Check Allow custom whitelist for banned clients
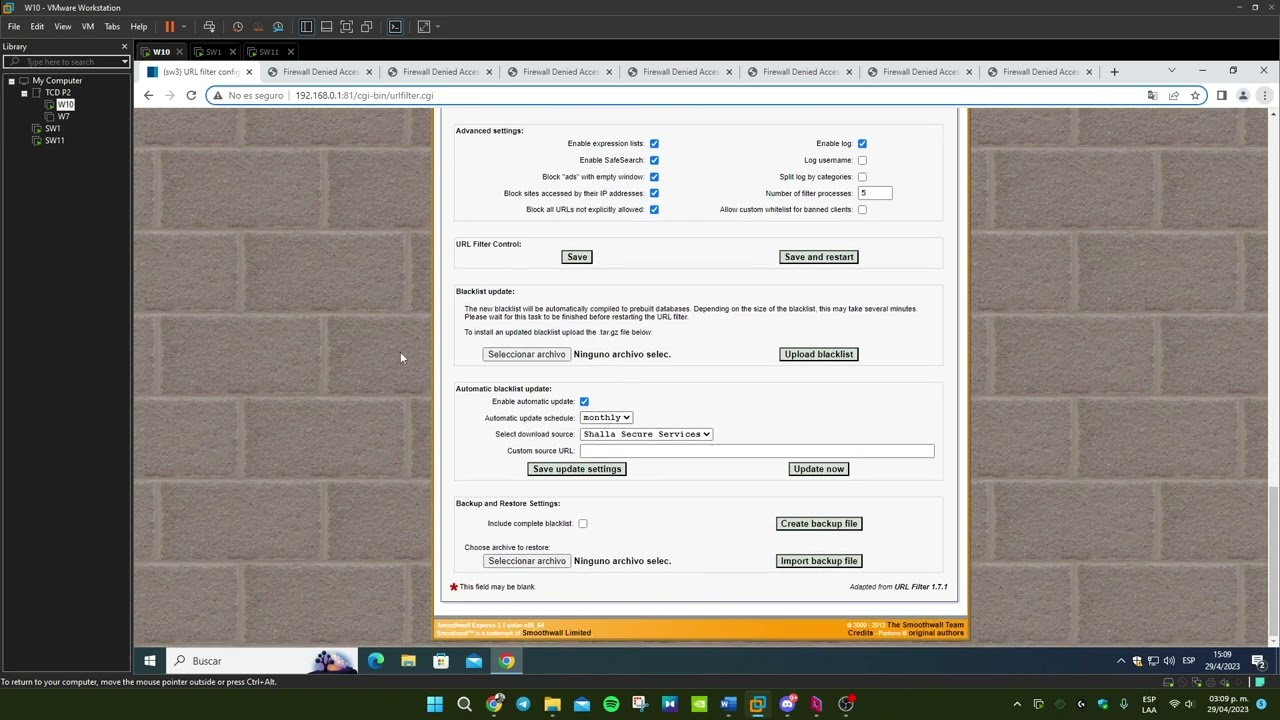Image resolution: width=1280 pixels, height=720 pixels. (862, 210)
